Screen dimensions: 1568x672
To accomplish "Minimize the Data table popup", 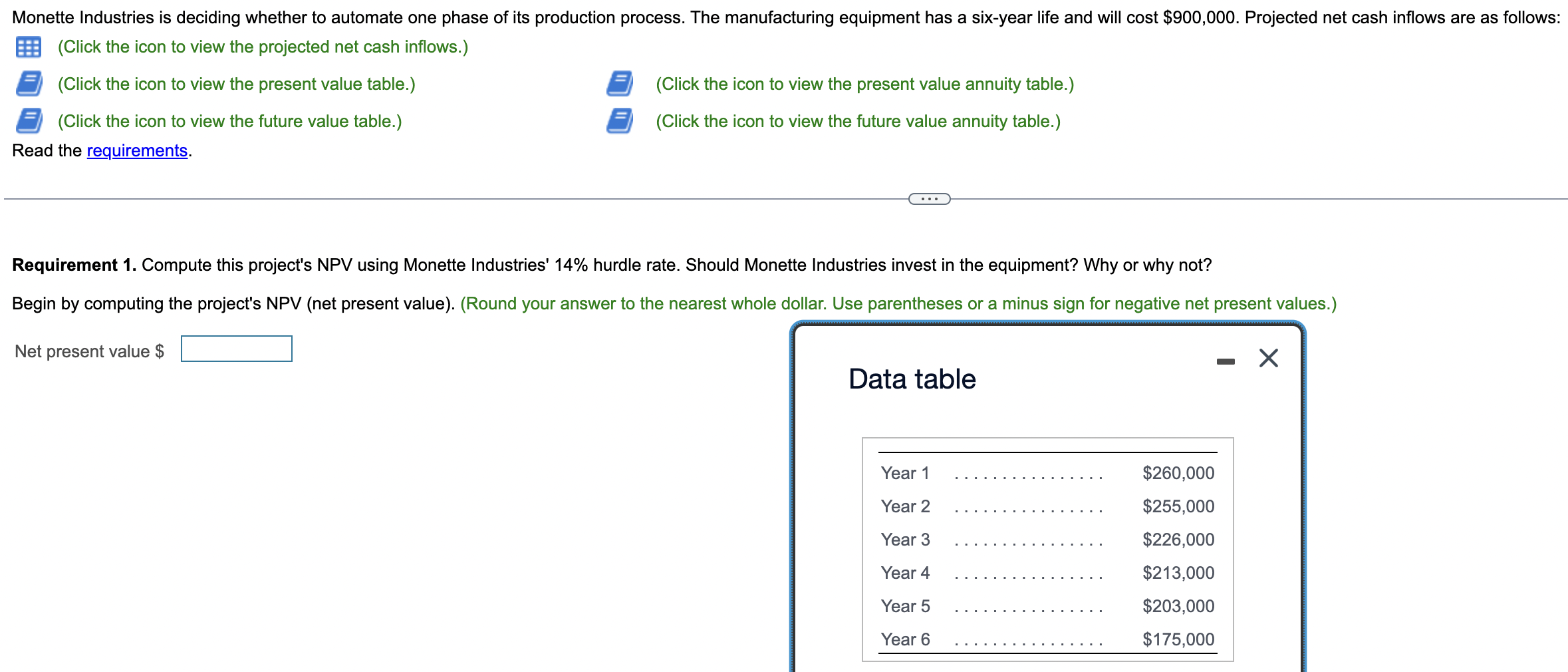I will 1227,359.
